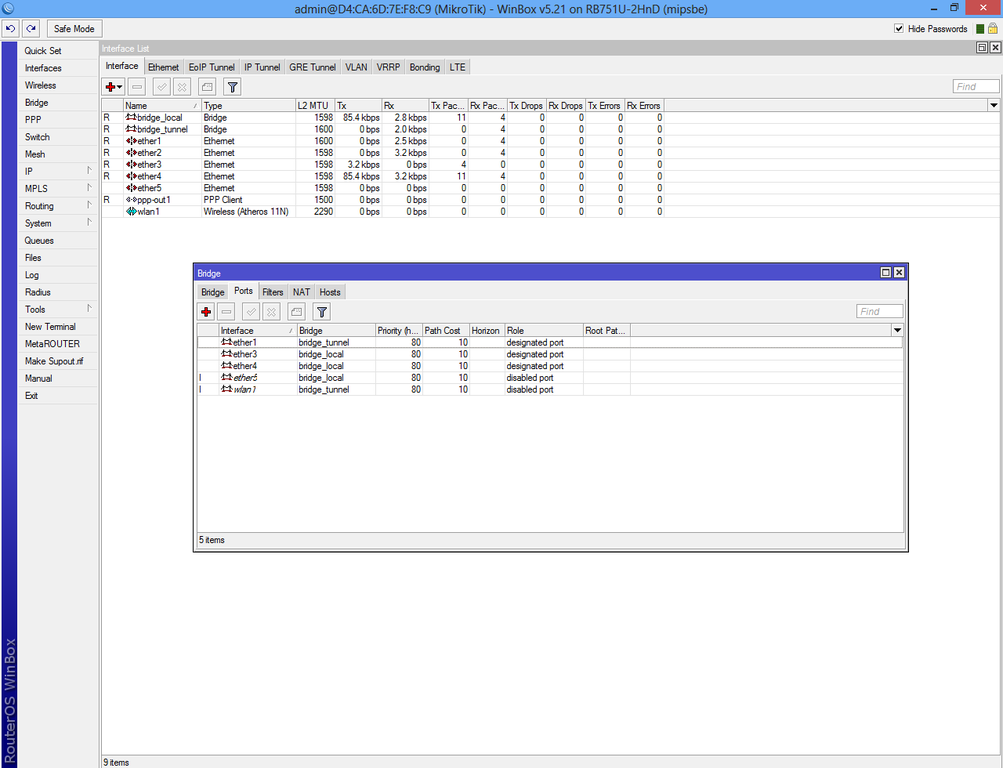Select the ppp-out1 interface row
Image resolution: width=1003 pixels, height=768 pixels.
tap(154, 200)
